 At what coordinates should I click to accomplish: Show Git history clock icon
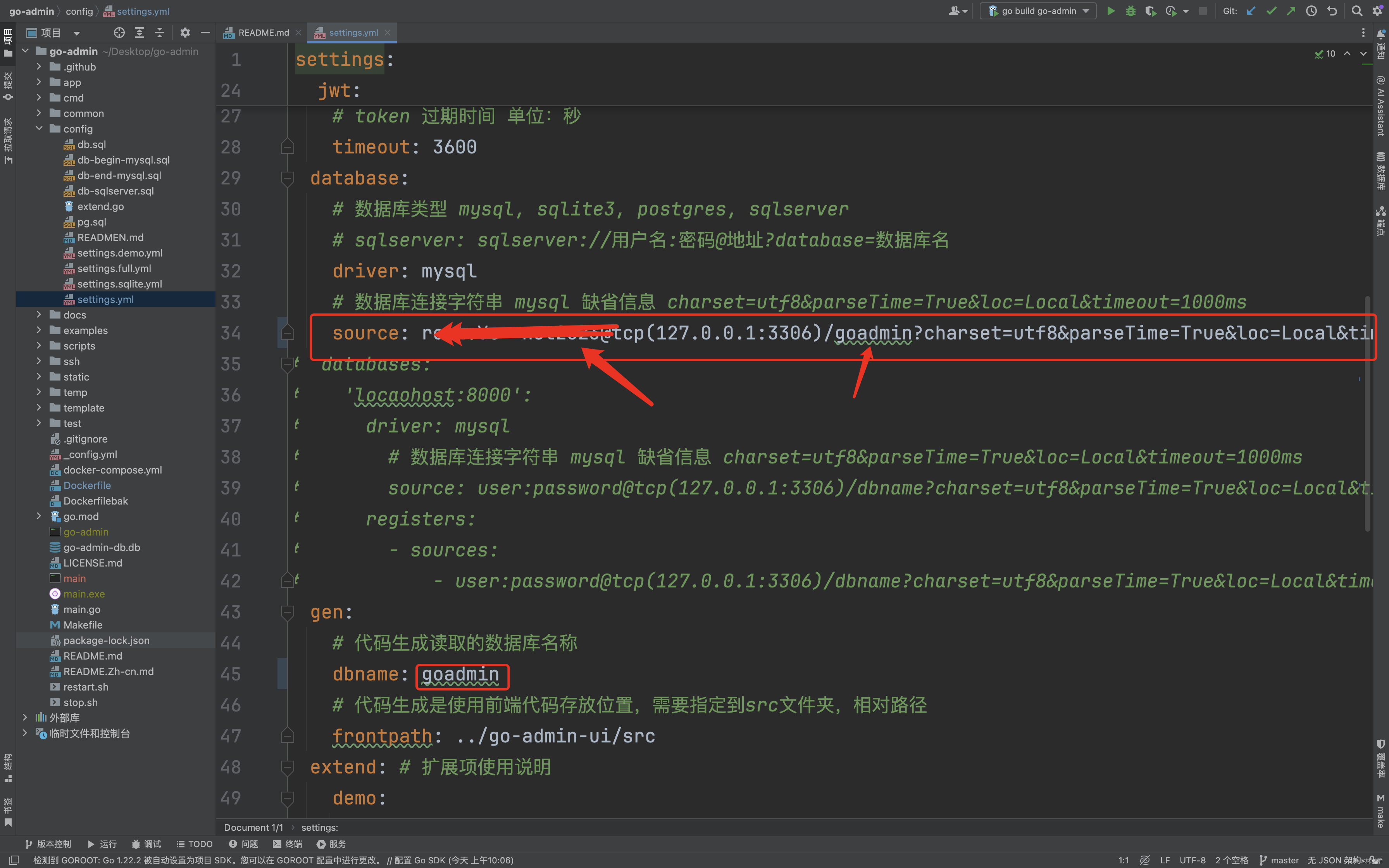click(1311, 11)
